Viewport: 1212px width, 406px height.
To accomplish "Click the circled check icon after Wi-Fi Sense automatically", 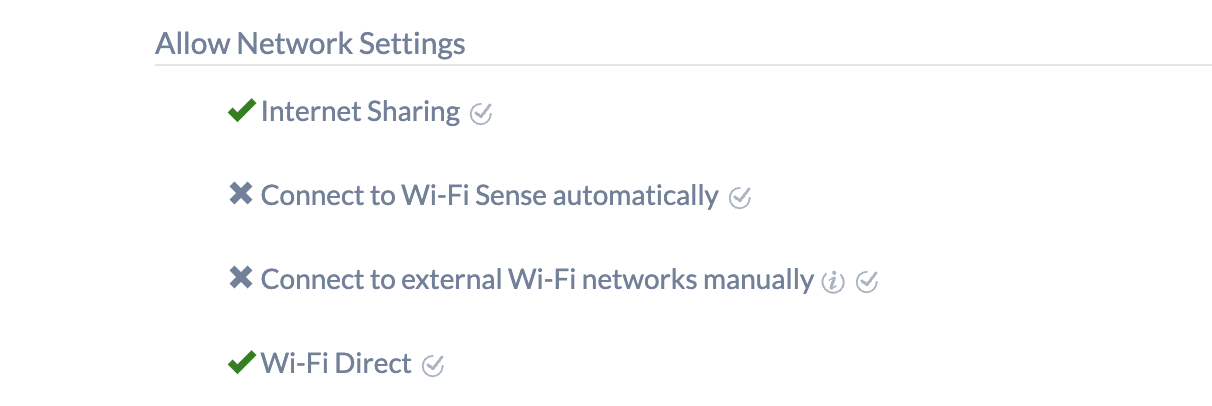I will coord(740,198).
